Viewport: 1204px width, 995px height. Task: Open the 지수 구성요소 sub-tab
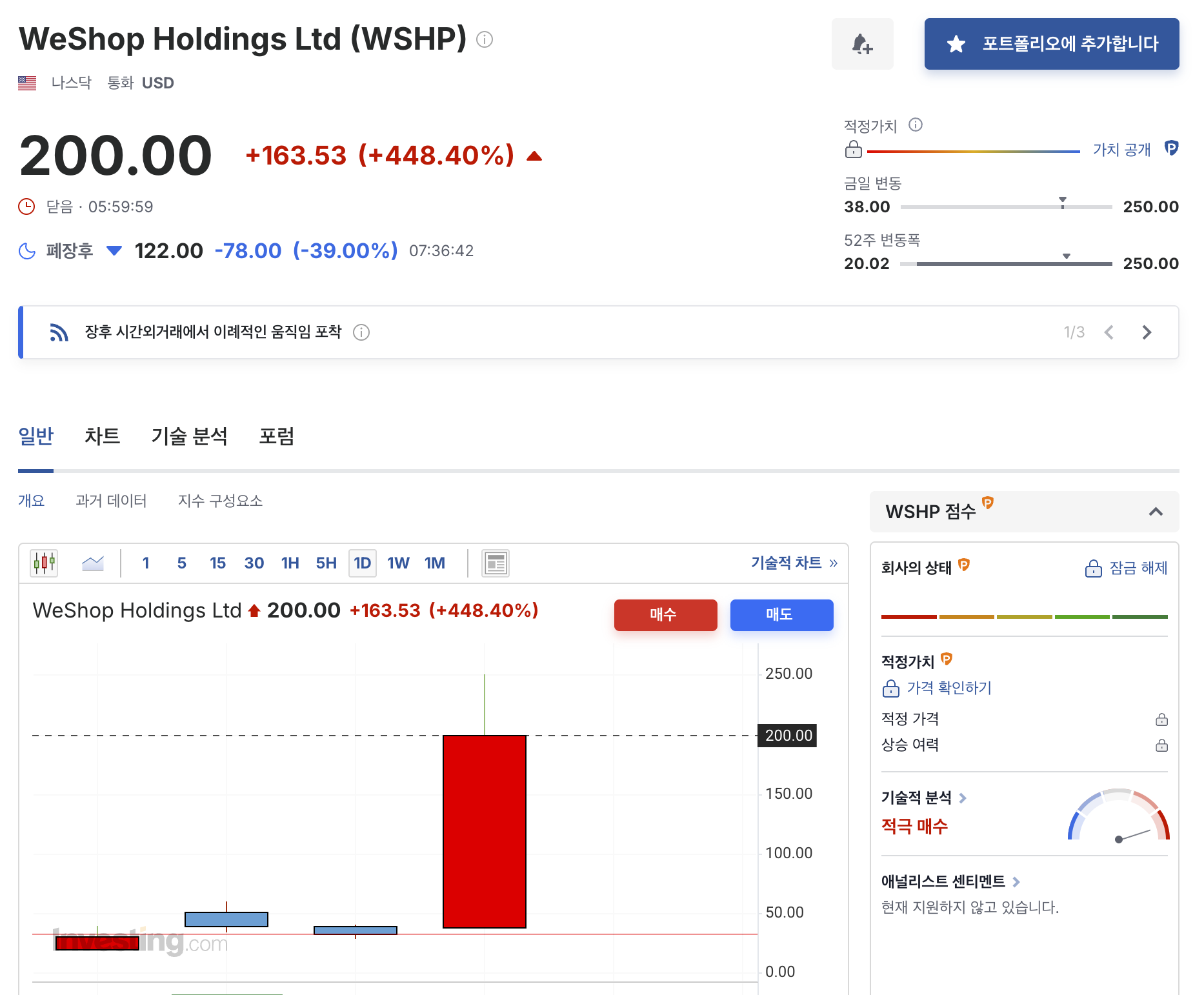(x=220, y=501)
